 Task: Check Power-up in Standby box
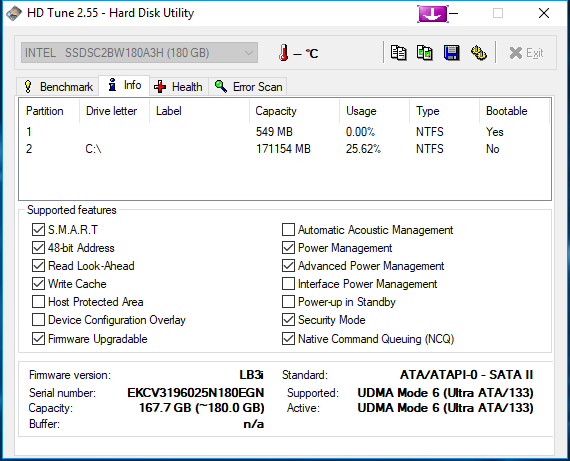click(x=288, y=302)
